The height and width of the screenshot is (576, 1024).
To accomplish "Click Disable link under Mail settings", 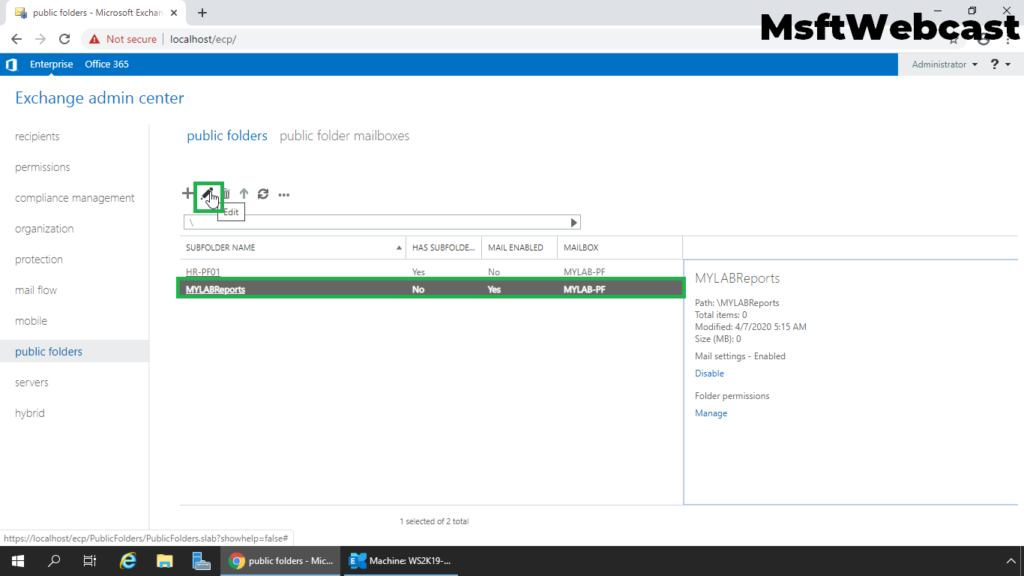I will [x=709, y=374].
